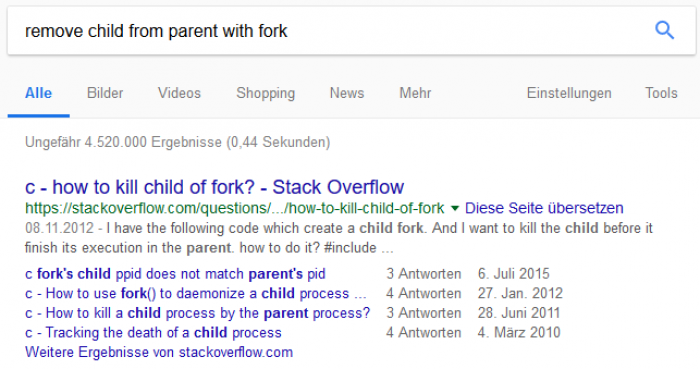This screenshot has height=369, width=700.
Task: Open "How to use fork() to daemonize" link
Action: pos(196,293)
